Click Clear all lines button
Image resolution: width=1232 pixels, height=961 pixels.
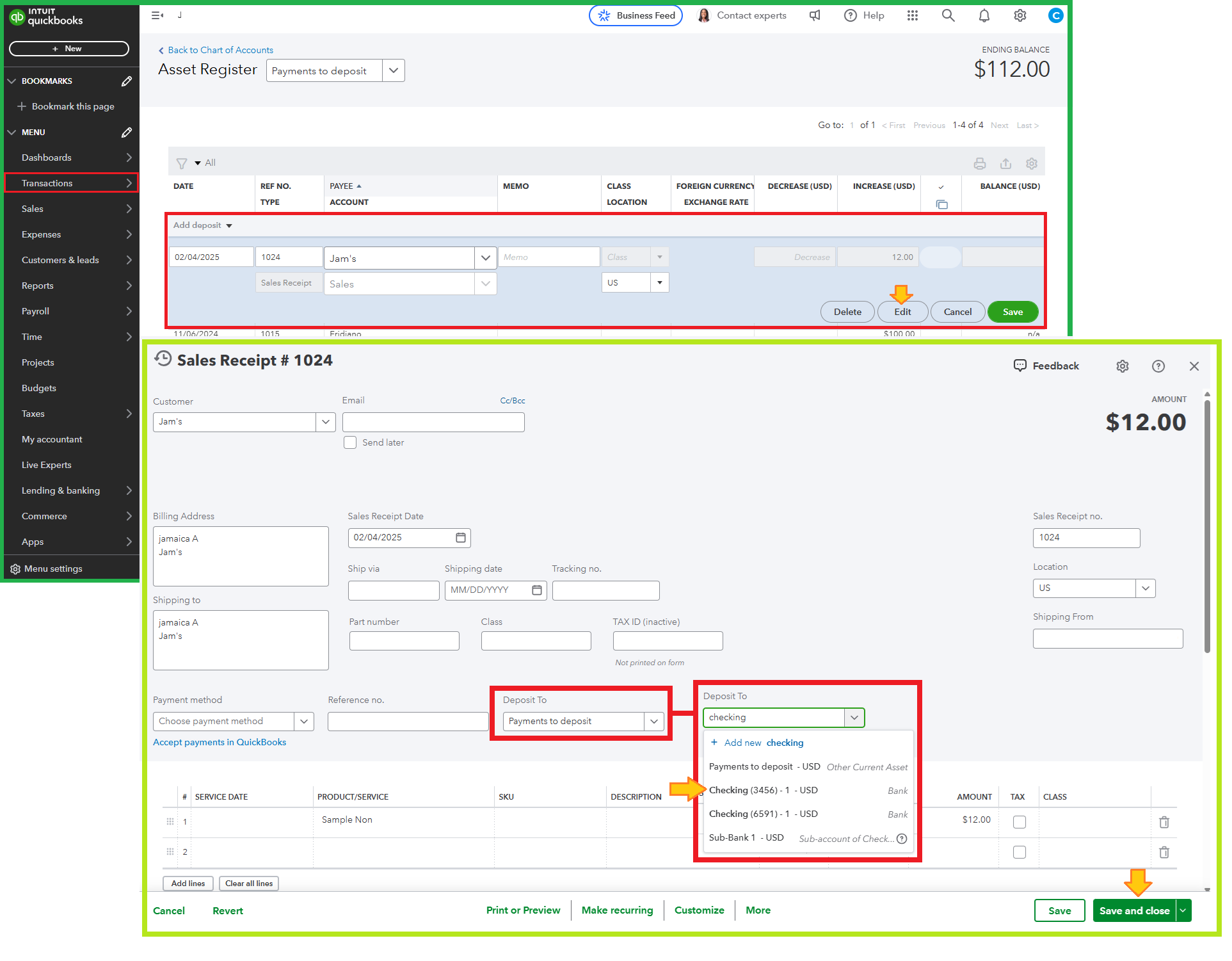(x=249, y=884)
